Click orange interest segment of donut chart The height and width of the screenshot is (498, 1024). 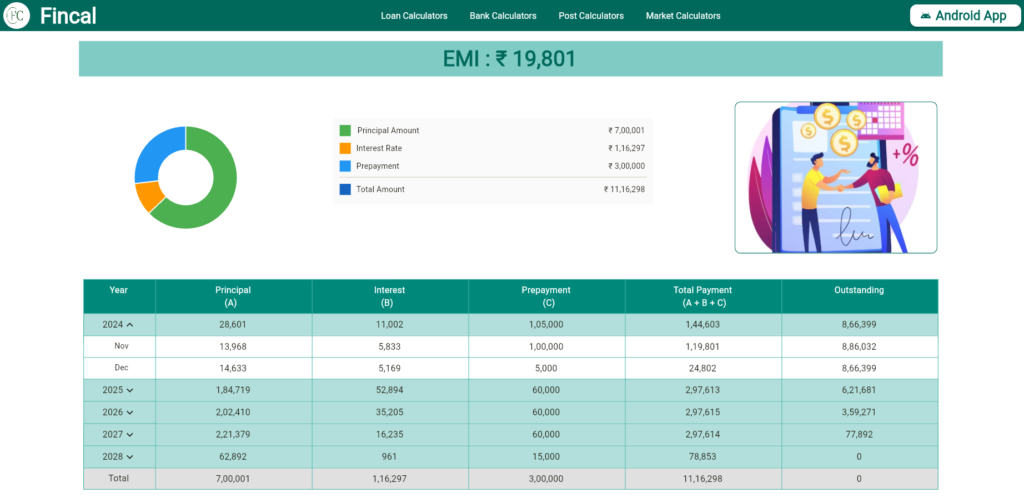(x=149, y=196)
